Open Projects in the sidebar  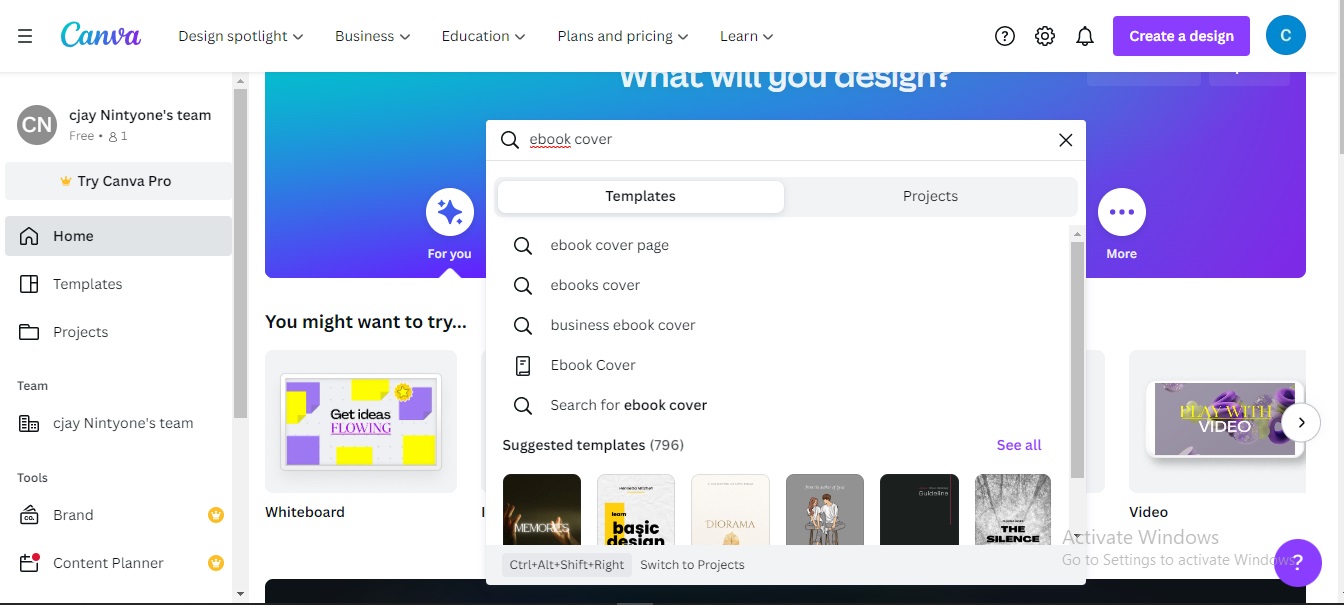coord(118,332)
